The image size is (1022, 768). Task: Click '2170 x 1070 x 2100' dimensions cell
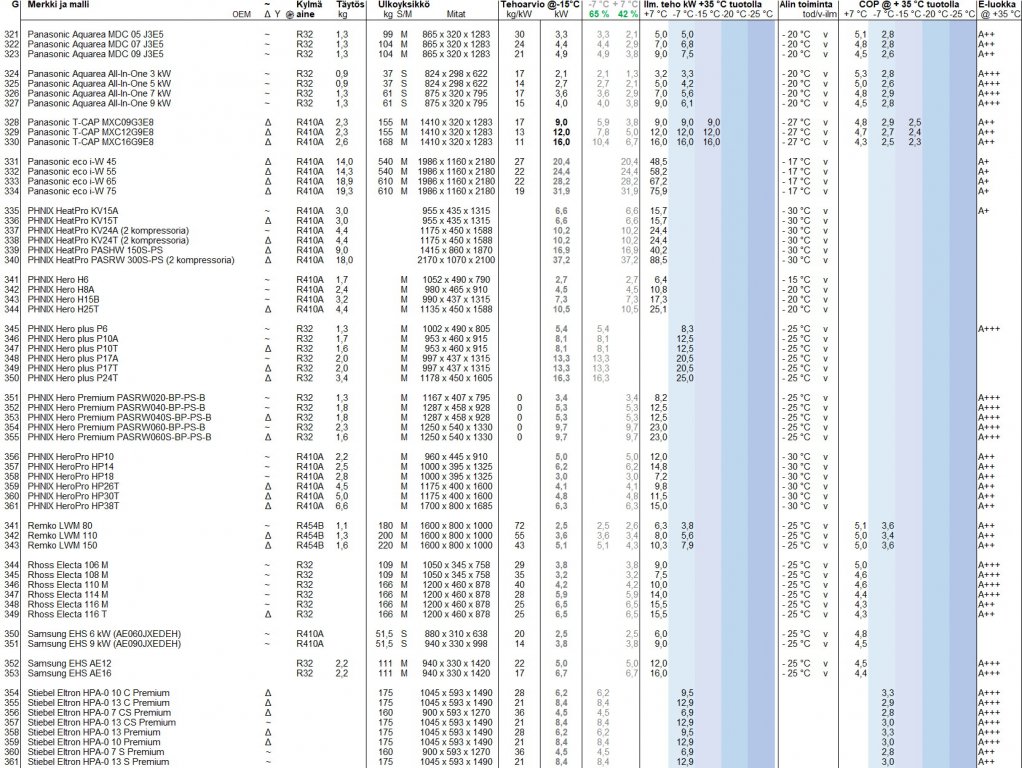[456, 259]
